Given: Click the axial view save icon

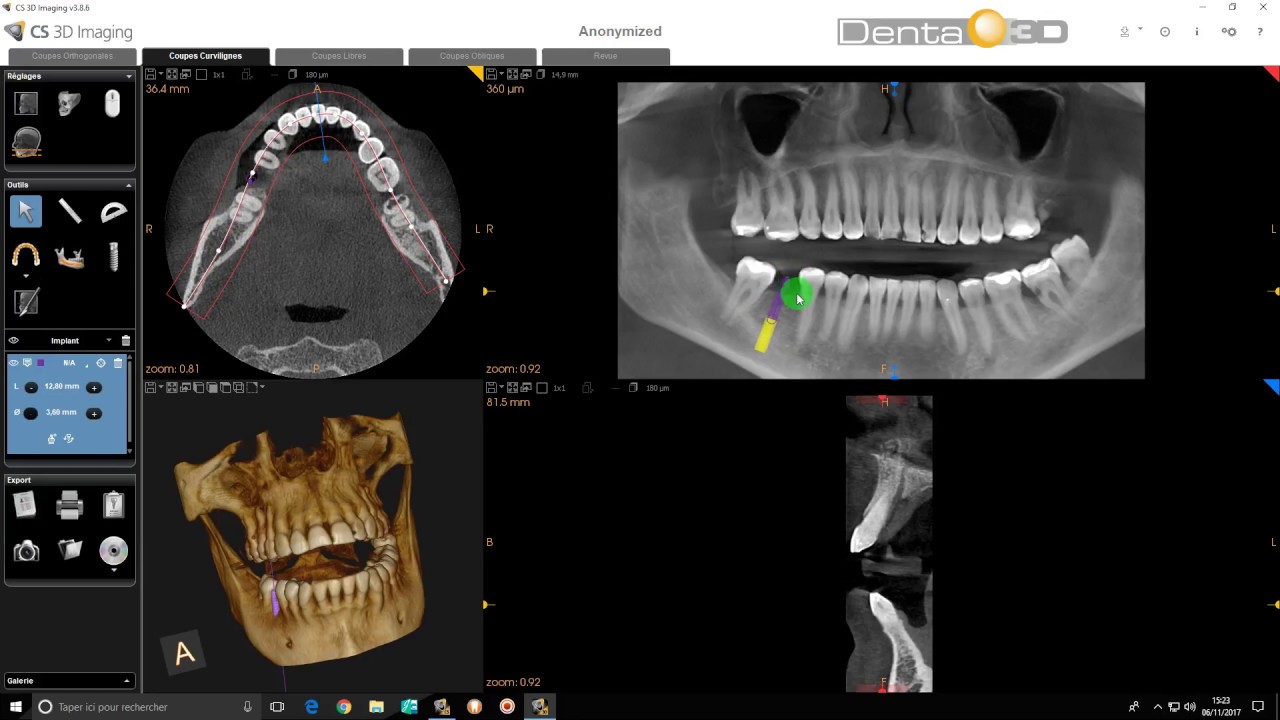Looking at the screenshot, I should 150,75.
